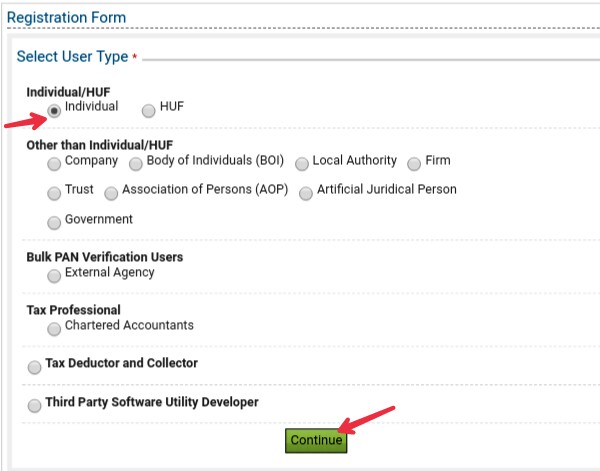Choose Firm as user type

[414, 164]
